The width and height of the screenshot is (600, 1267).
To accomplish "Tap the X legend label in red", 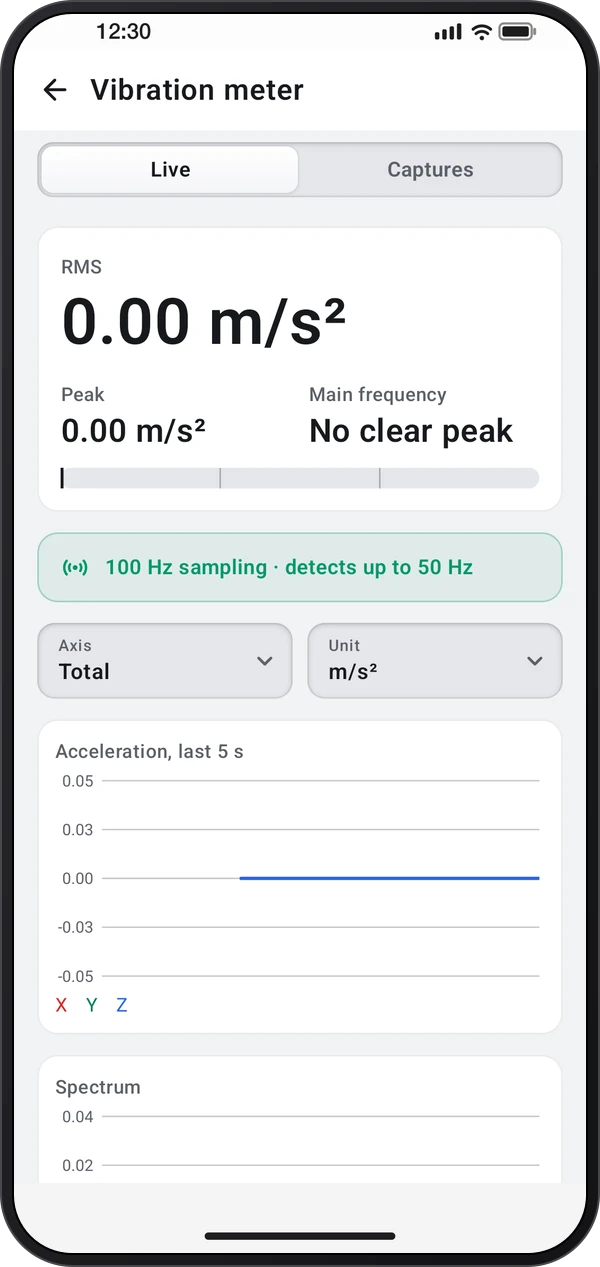I will point(61,1005).
